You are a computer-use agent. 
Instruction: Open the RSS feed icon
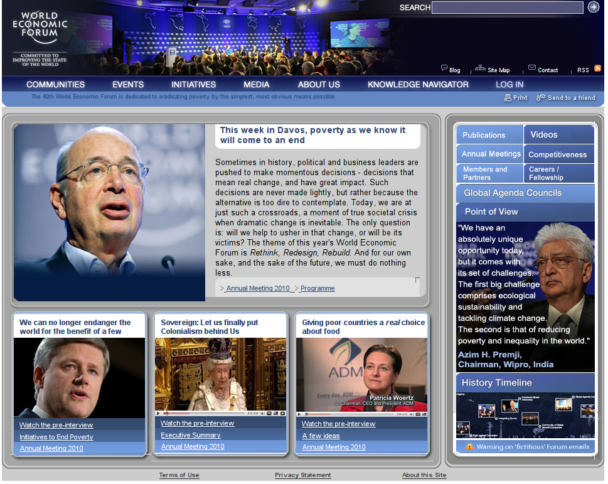pos(597,69)
